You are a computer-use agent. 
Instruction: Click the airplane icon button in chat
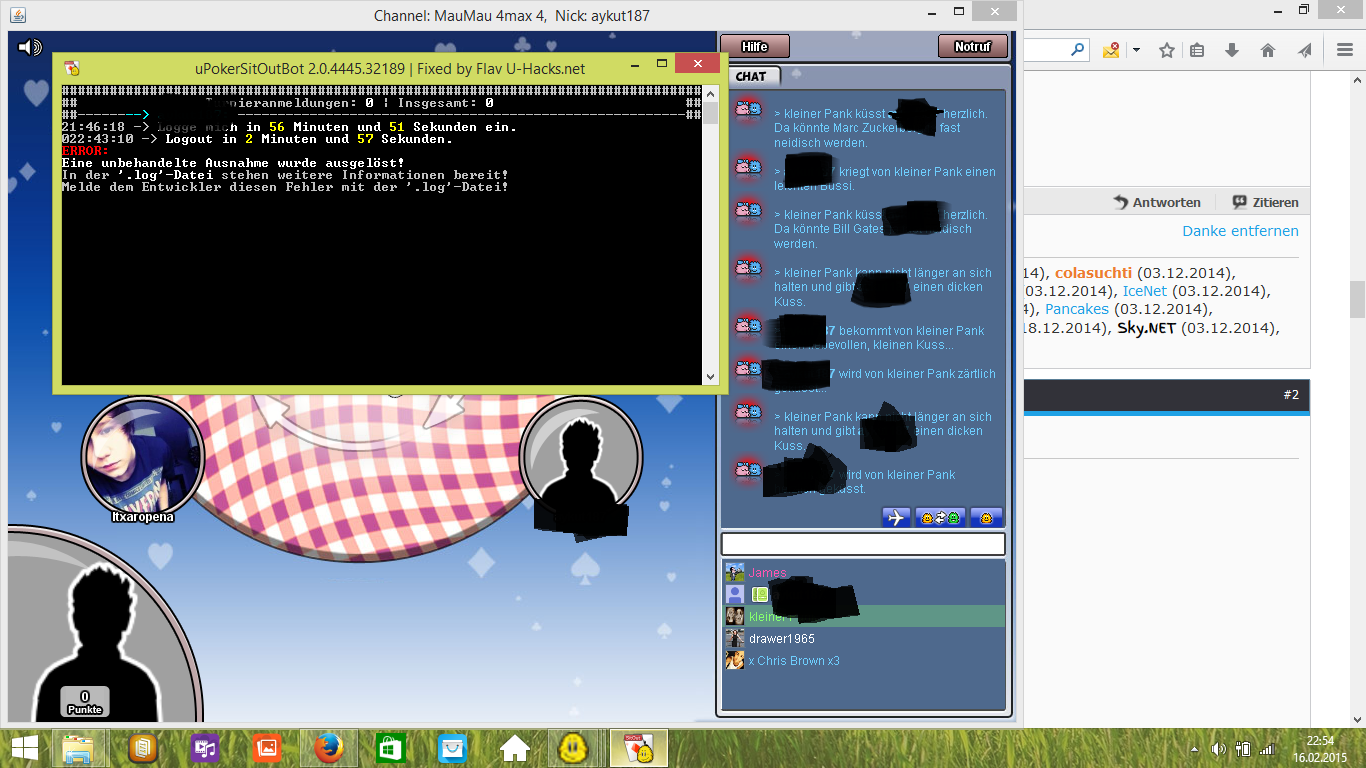[x=896, y=517]
